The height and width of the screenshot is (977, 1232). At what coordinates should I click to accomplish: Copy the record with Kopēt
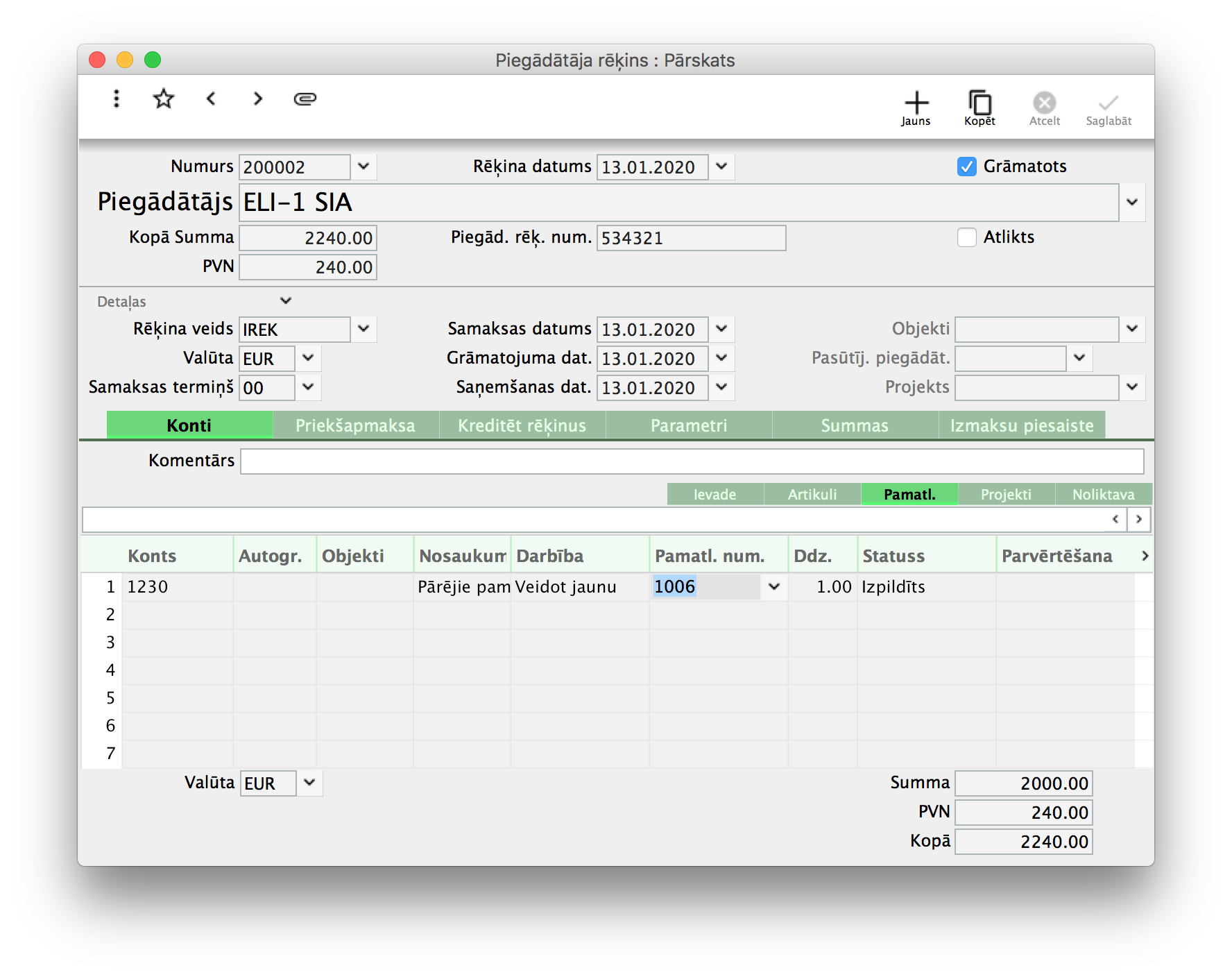pyautogui.click(x=979, y=108)
